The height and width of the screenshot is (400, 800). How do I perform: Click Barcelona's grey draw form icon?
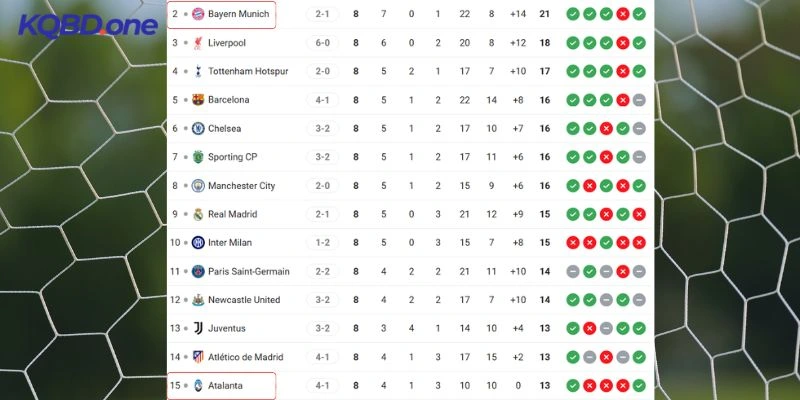tap(639, 100)
